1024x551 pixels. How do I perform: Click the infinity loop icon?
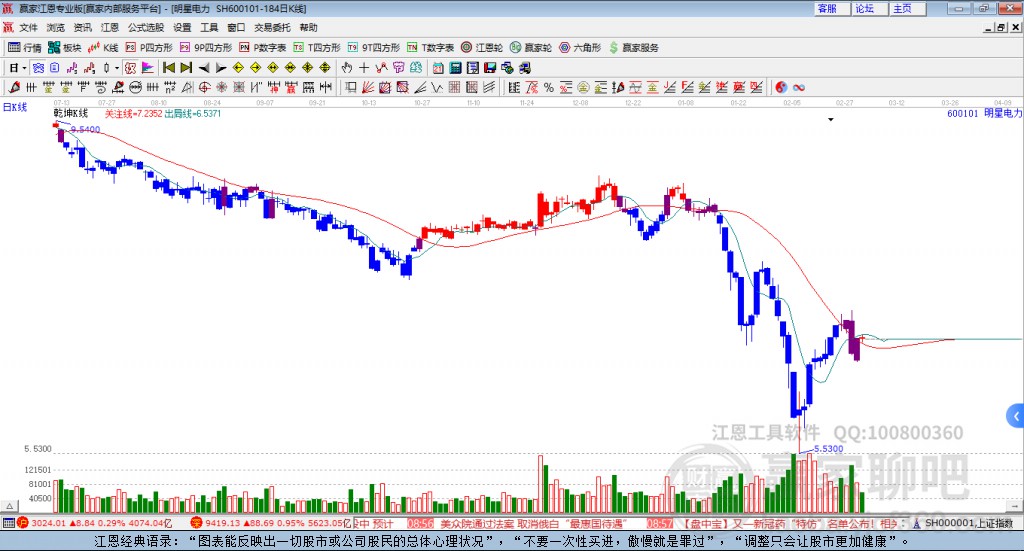[798, 87]
